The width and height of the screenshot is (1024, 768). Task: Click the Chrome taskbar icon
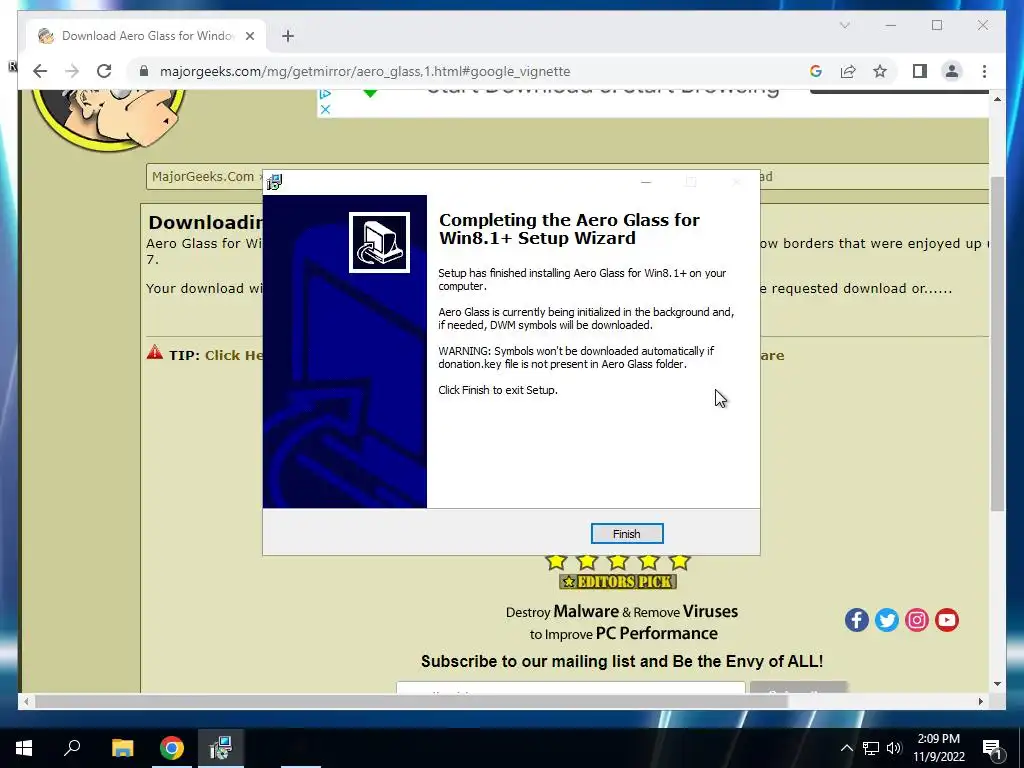(172, 748)
